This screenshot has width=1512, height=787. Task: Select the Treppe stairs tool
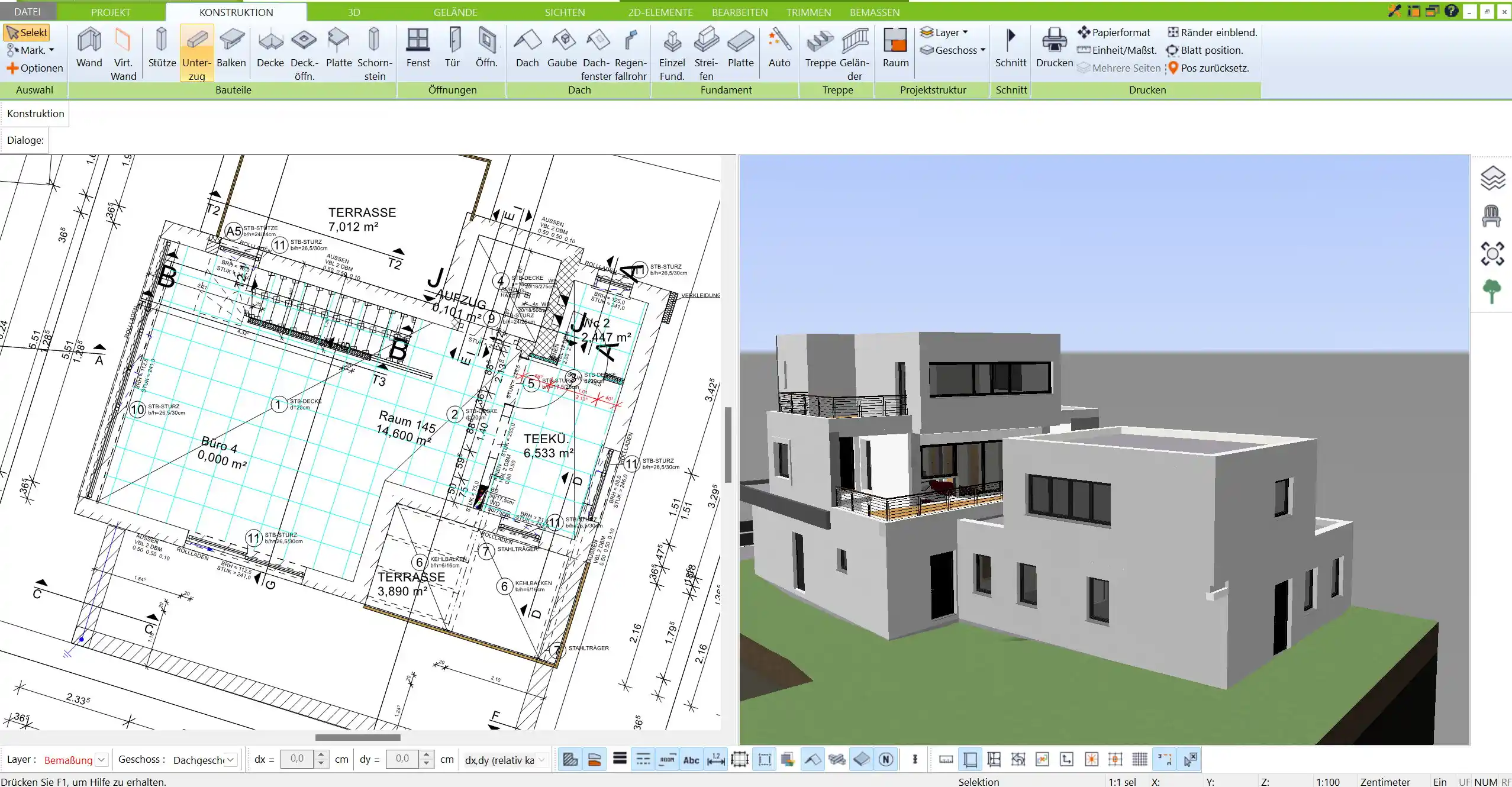(x=820, y=48)
